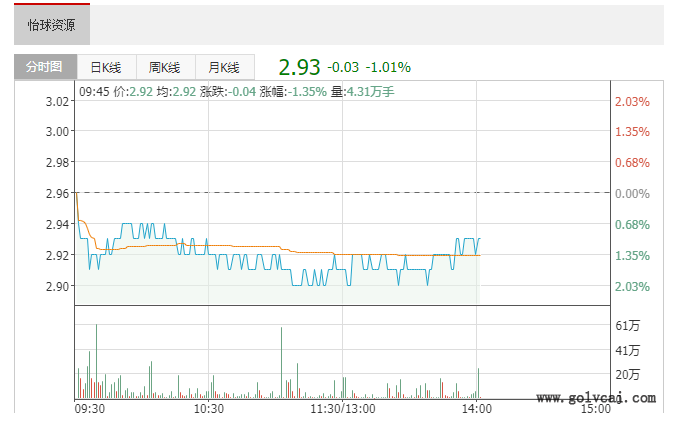Screen dimensions: 691x421
Task: Click the -1.01% change percentage
Action: tap(388, 67)
